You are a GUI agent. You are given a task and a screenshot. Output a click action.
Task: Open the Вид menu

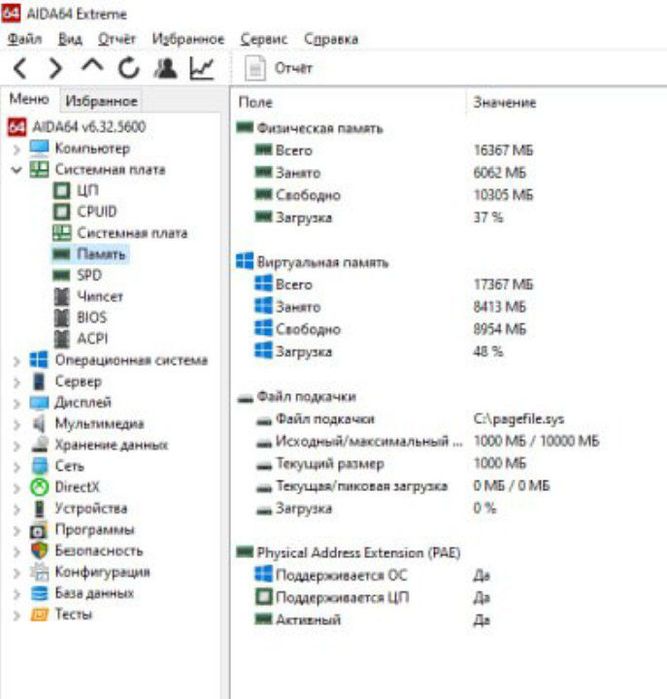70,39
